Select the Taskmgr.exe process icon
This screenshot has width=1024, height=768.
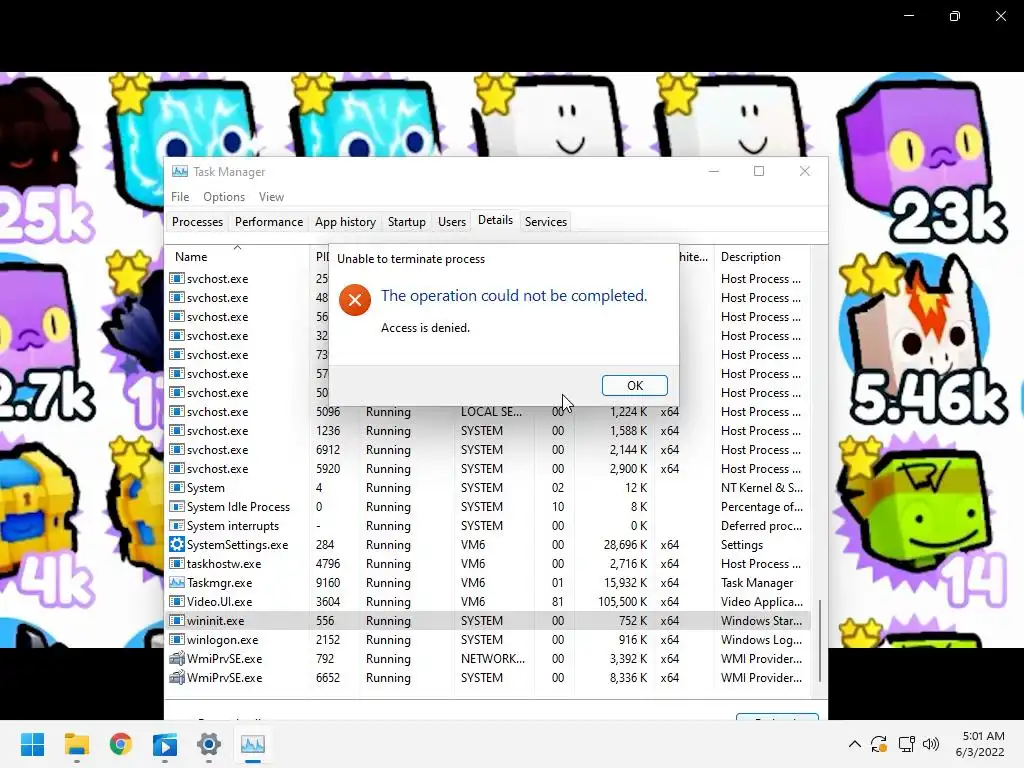(176, 582)
